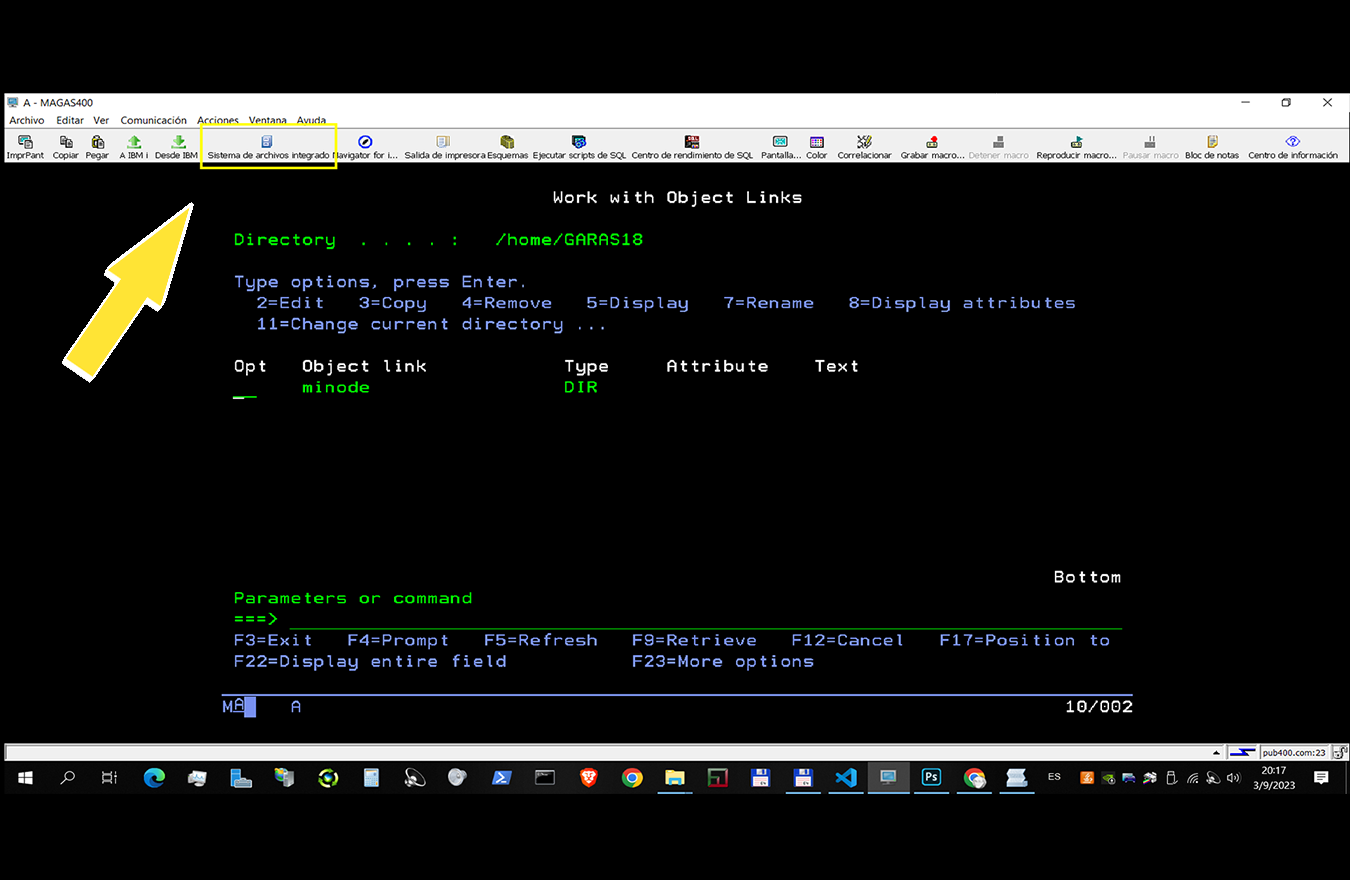Click Reproducir macro icon

(x=1076, y=146)
